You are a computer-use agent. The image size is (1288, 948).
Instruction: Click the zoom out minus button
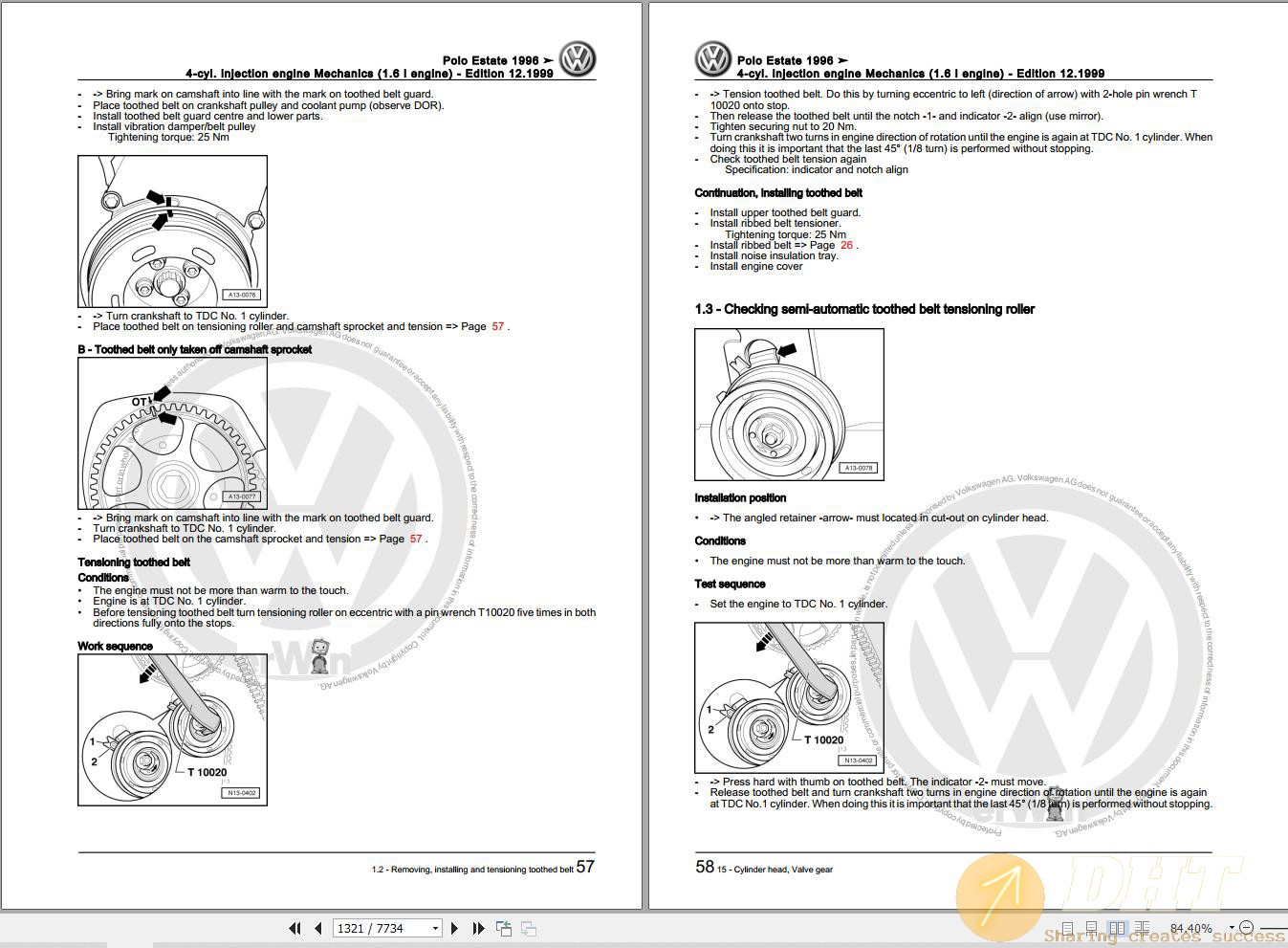click(x=1246, y=928)
